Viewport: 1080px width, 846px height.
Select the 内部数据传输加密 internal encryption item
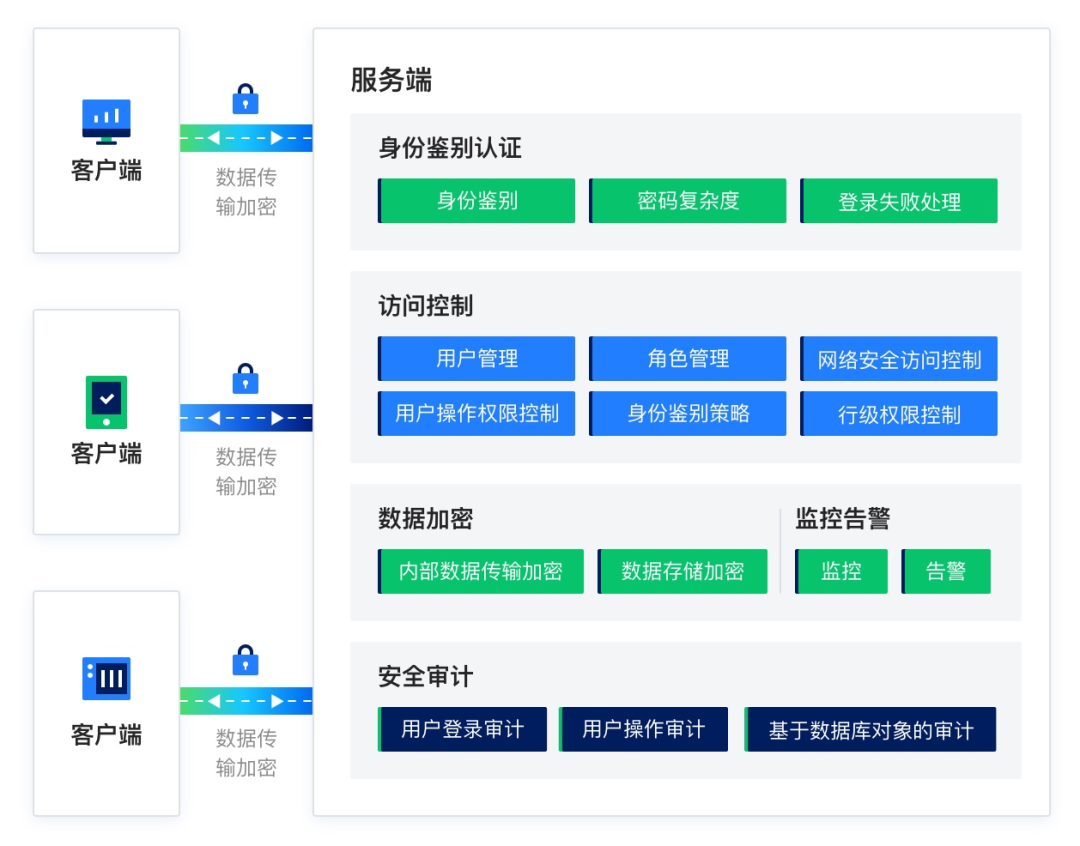[x=481, y=571]
